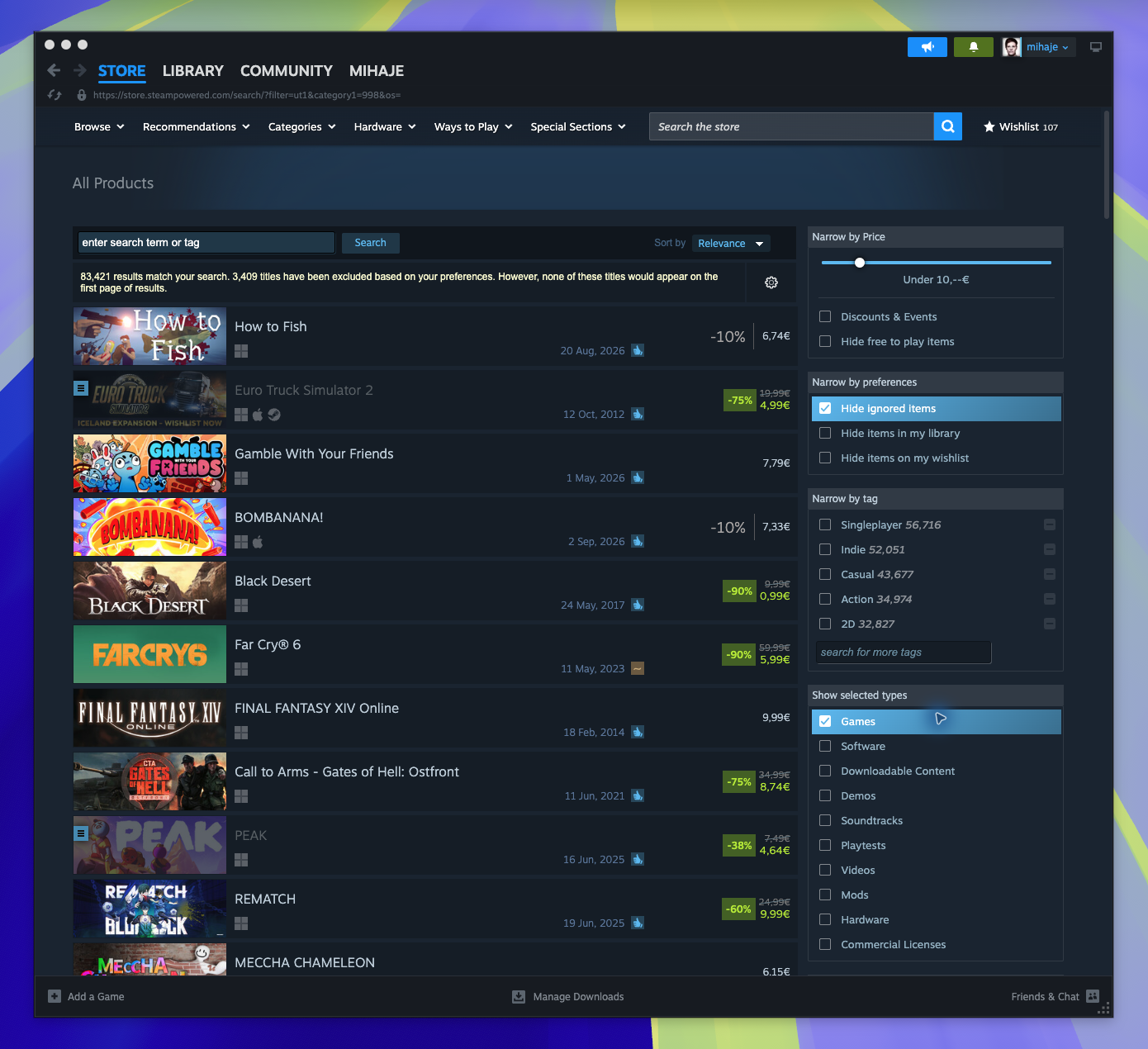The width and height of the screenshot is (1148, 1049).
Task: Open the Hardware dropdown menu
Action: (385, 126)
